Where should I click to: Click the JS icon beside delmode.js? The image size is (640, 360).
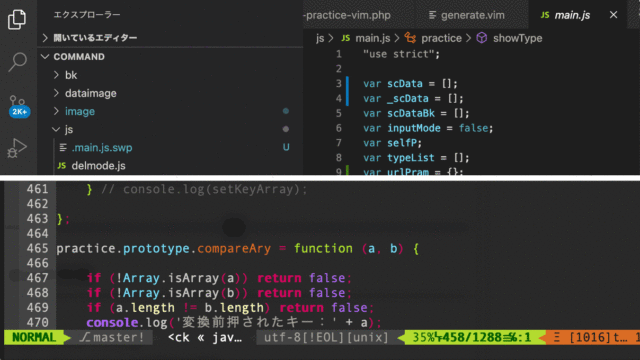tap(62, 165)
